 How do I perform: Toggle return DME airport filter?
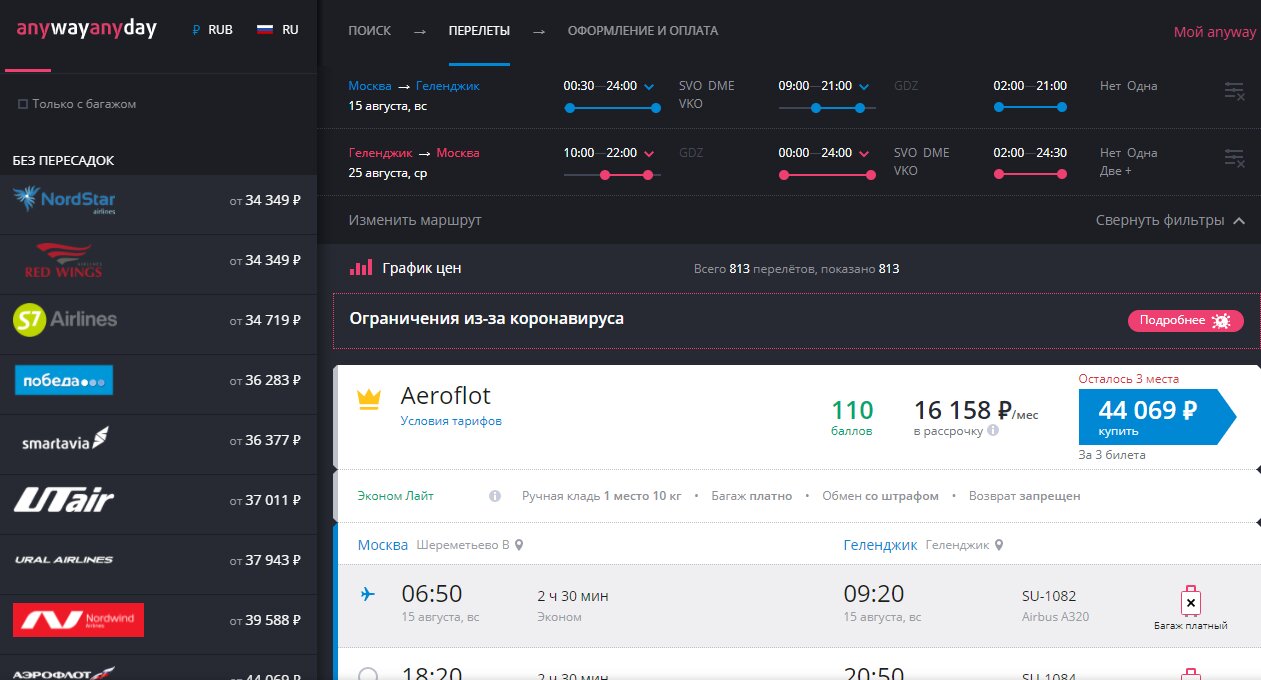[937, 153]
